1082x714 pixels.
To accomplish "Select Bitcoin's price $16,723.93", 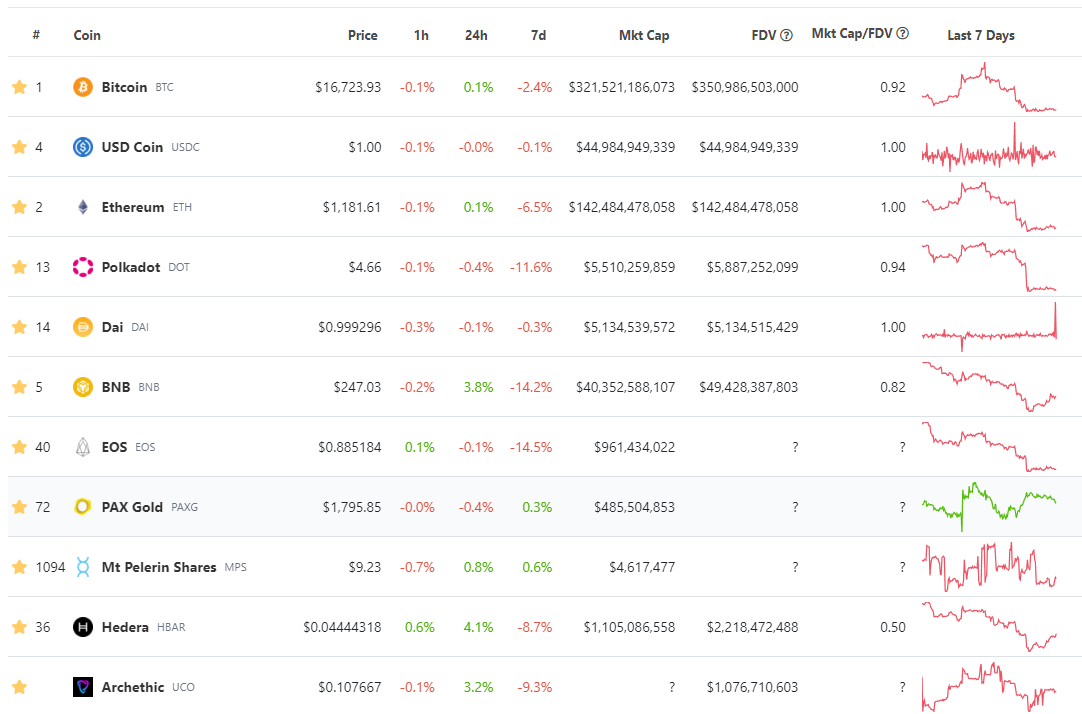I will [x=348, y=87].
